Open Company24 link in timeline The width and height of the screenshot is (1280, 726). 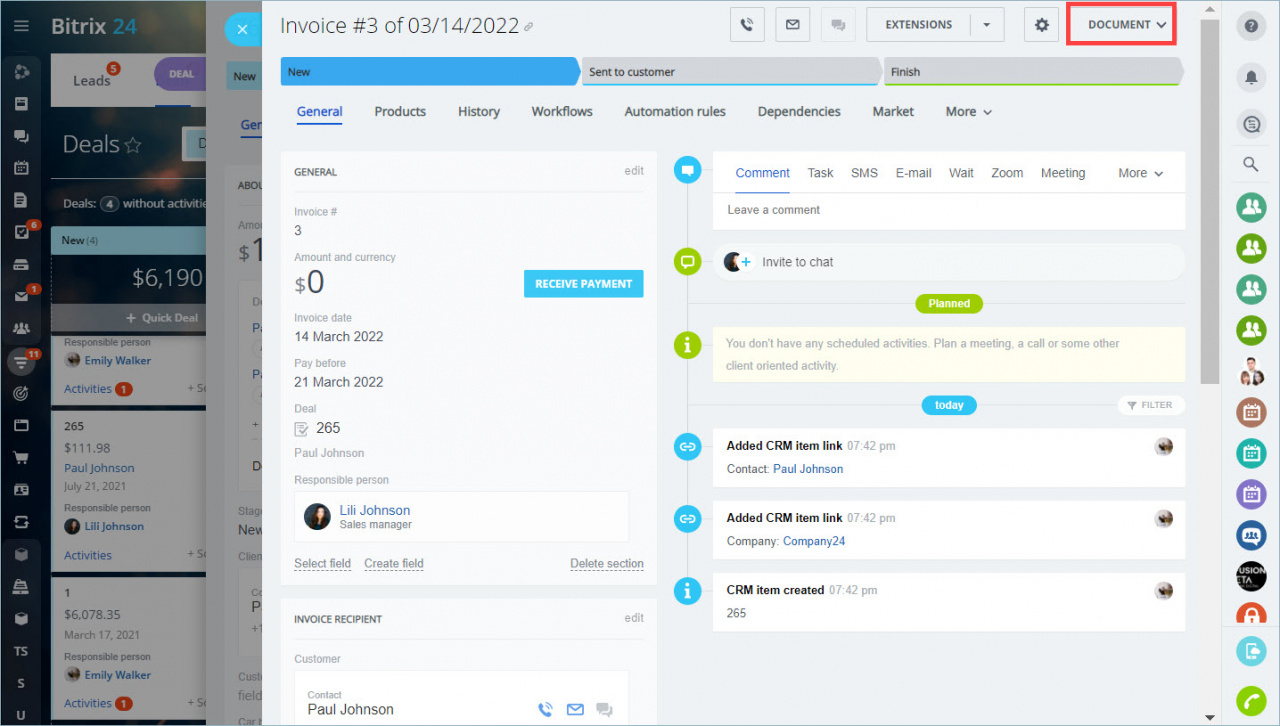tap(814, 541)
